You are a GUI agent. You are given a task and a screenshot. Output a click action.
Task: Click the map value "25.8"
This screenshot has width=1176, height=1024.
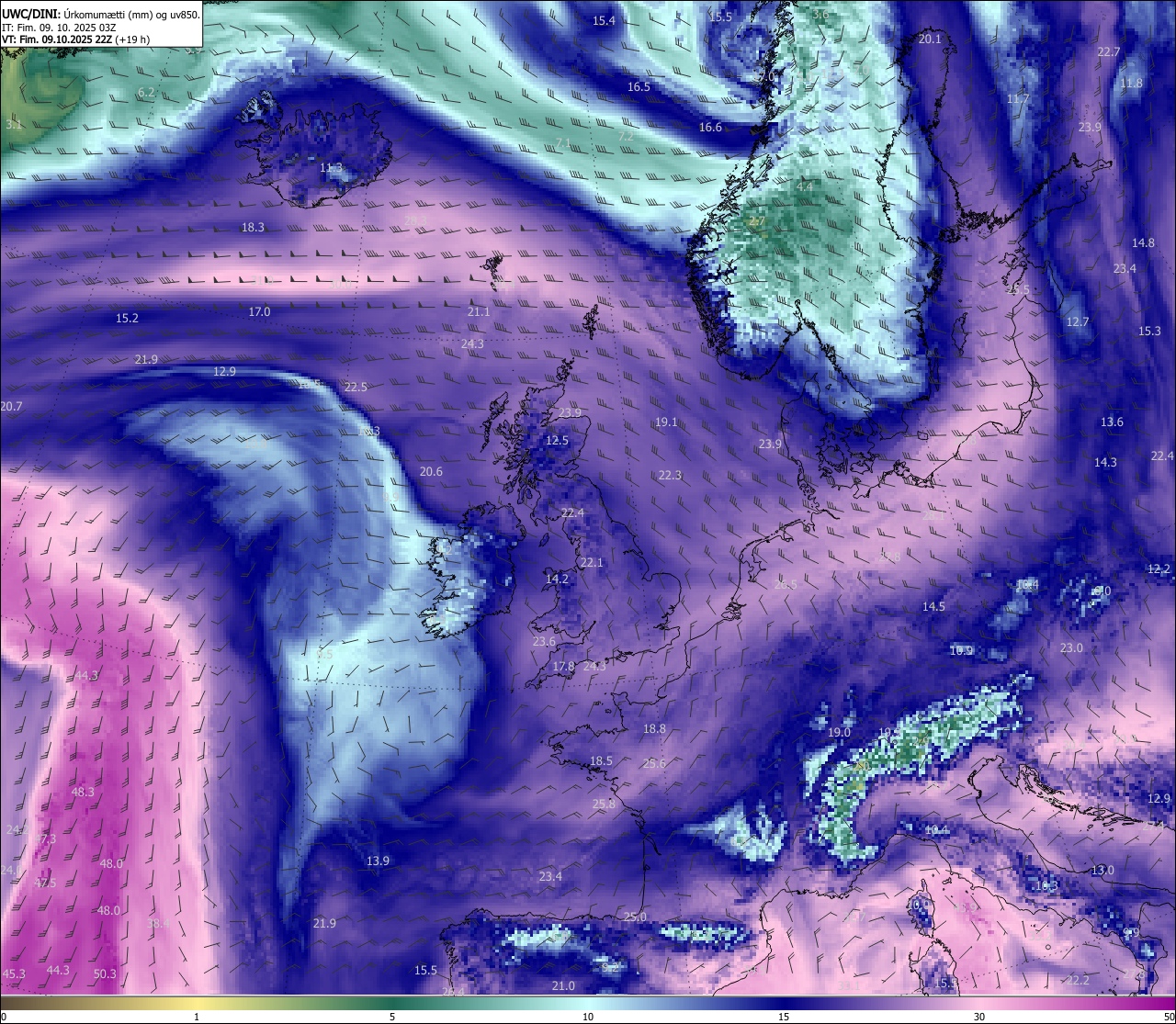[604, 804]
